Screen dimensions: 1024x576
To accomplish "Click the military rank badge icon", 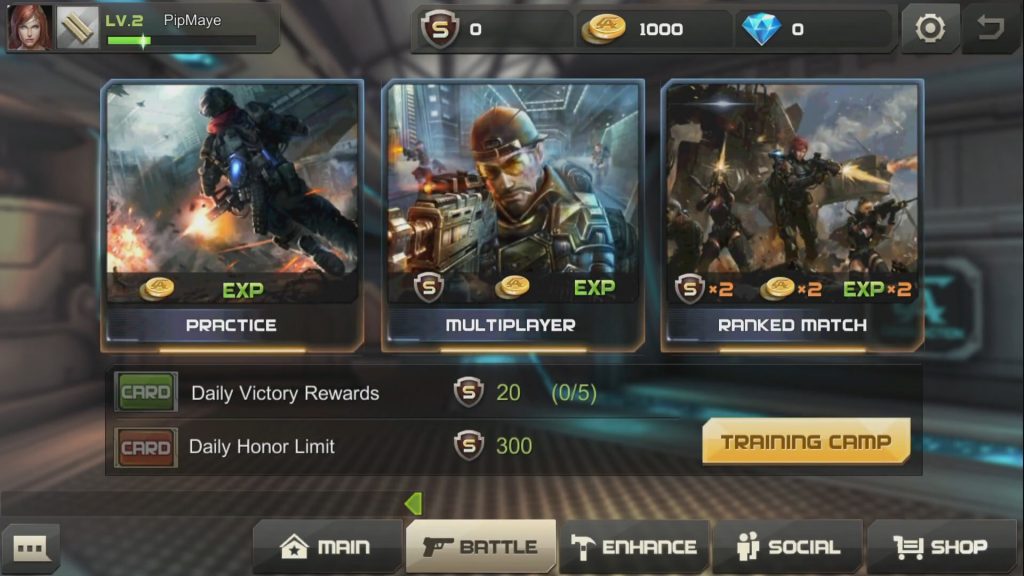I will (77, 27).
